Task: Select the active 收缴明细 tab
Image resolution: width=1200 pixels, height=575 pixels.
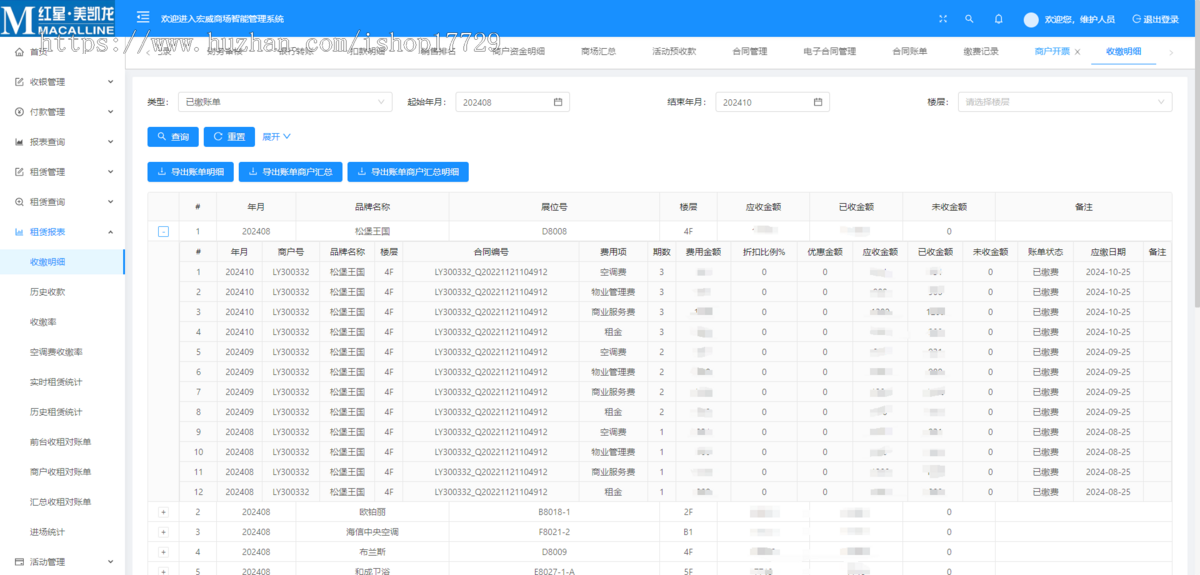Action: click(1124, 51)
